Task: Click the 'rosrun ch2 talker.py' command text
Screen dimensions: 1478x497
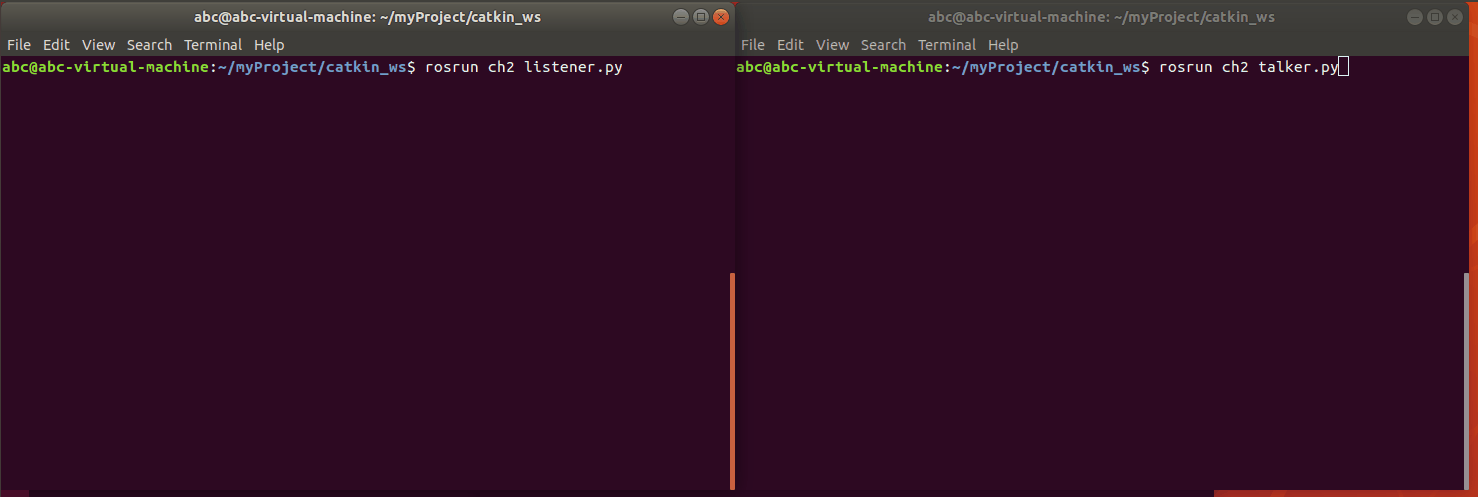Action: pyautogui.click(x=1248, y=68)
